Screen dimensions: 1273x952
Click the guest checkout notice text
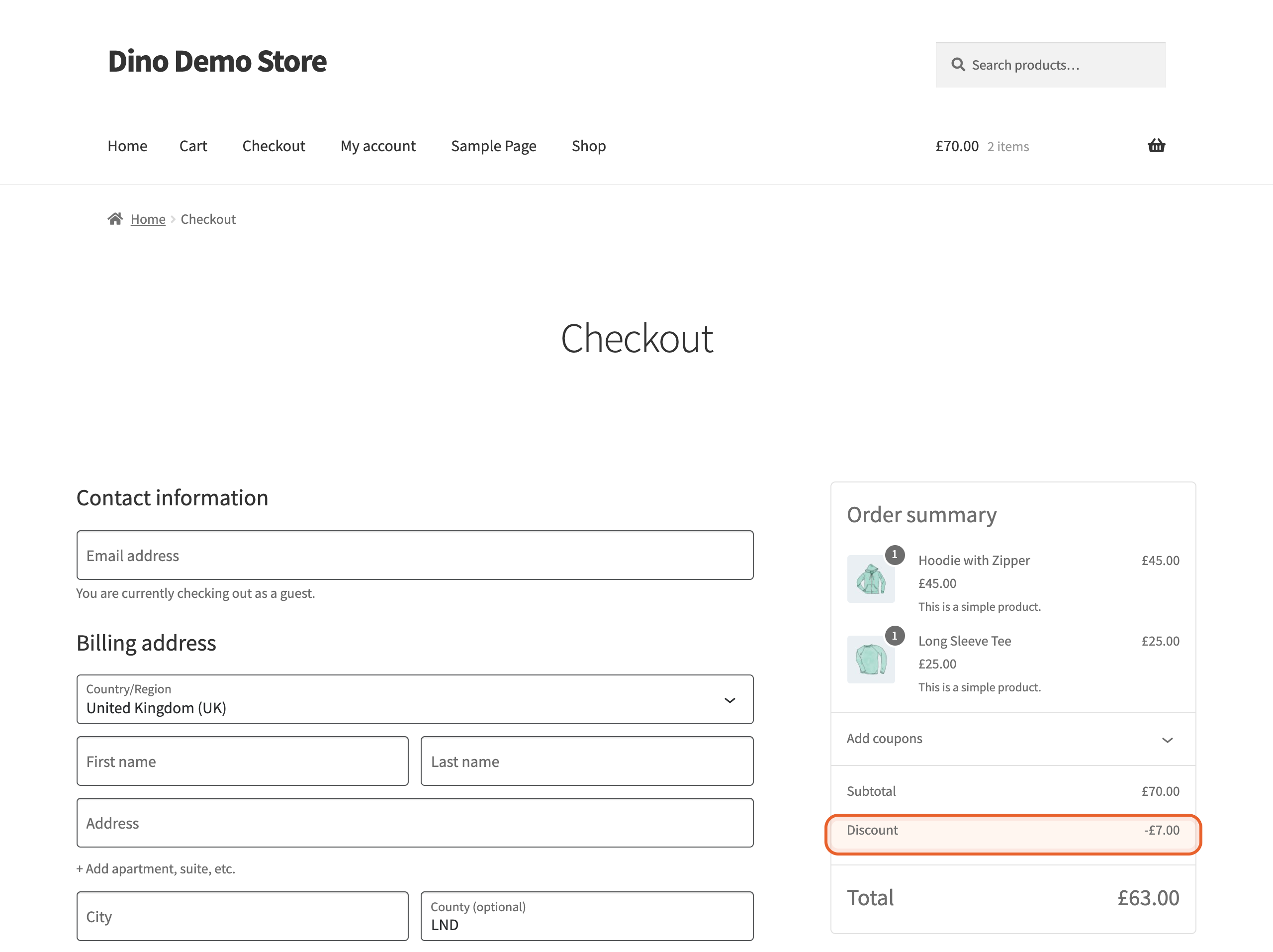click(195, 593)
